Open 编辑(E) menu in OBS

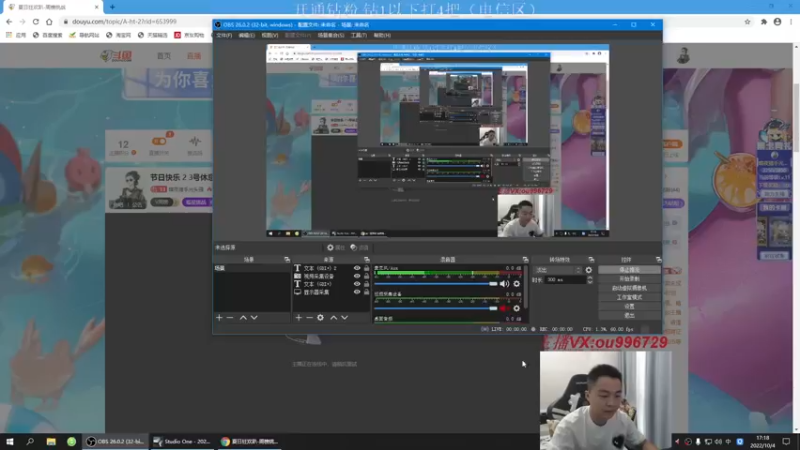246,35
